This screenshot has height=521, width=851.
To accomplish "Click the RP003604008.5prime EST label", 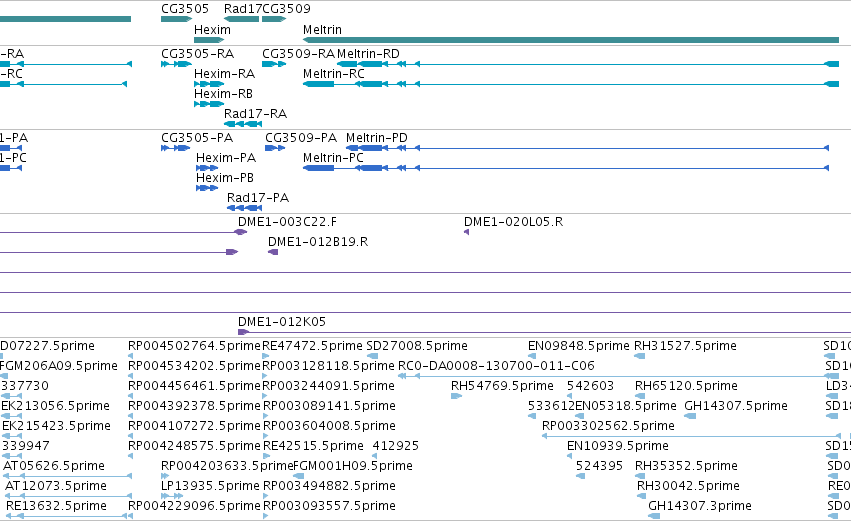I will 329,426.
